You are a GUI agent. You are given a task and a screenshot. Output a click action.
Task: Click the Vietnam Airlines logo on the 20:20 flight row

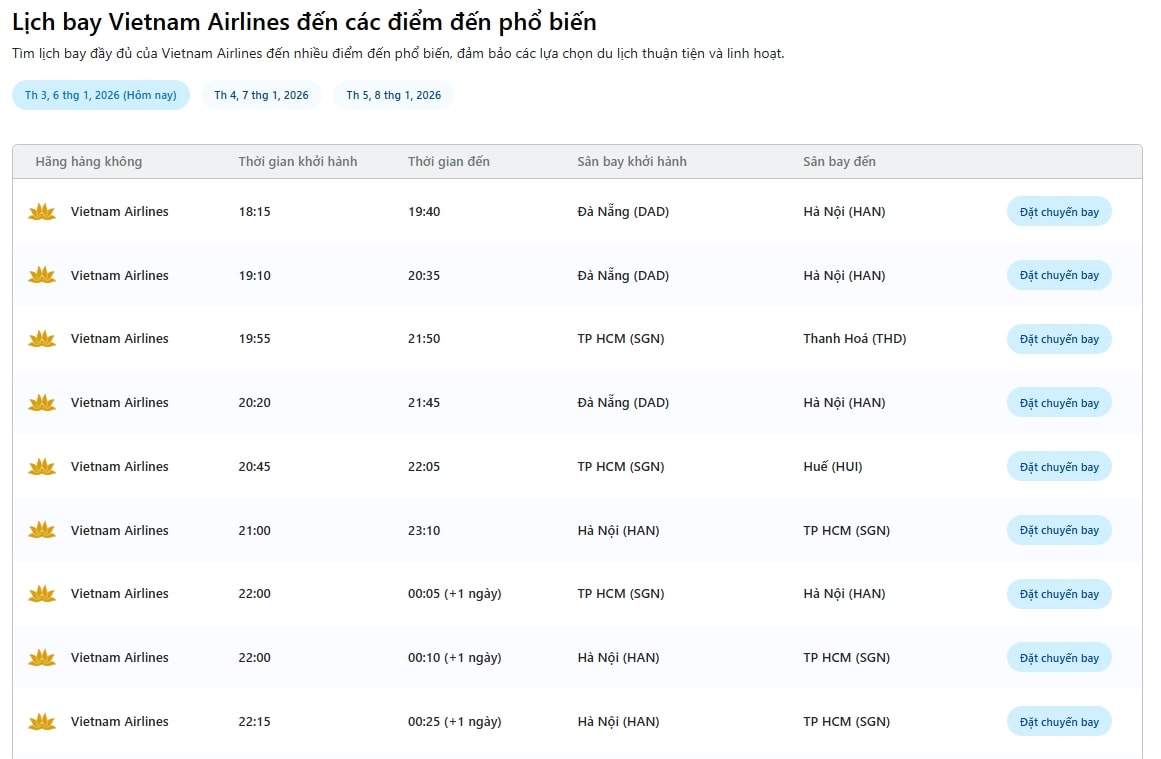click(41, 402)
